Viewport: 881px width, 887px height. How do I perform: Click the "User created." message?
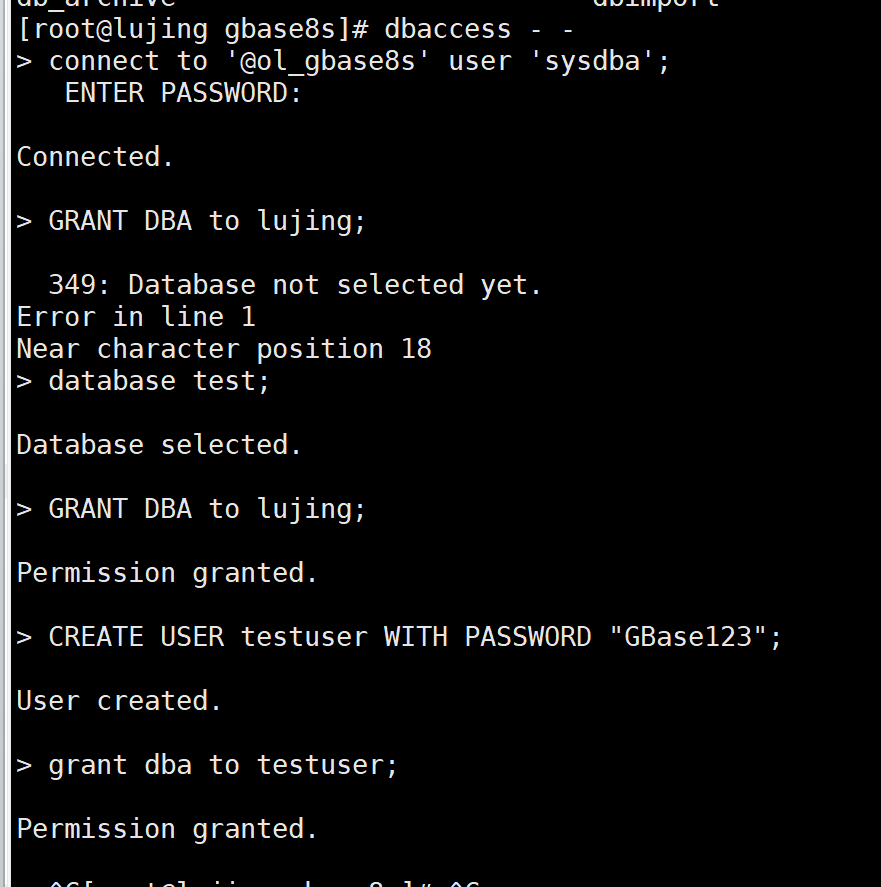tap(119, 701)
